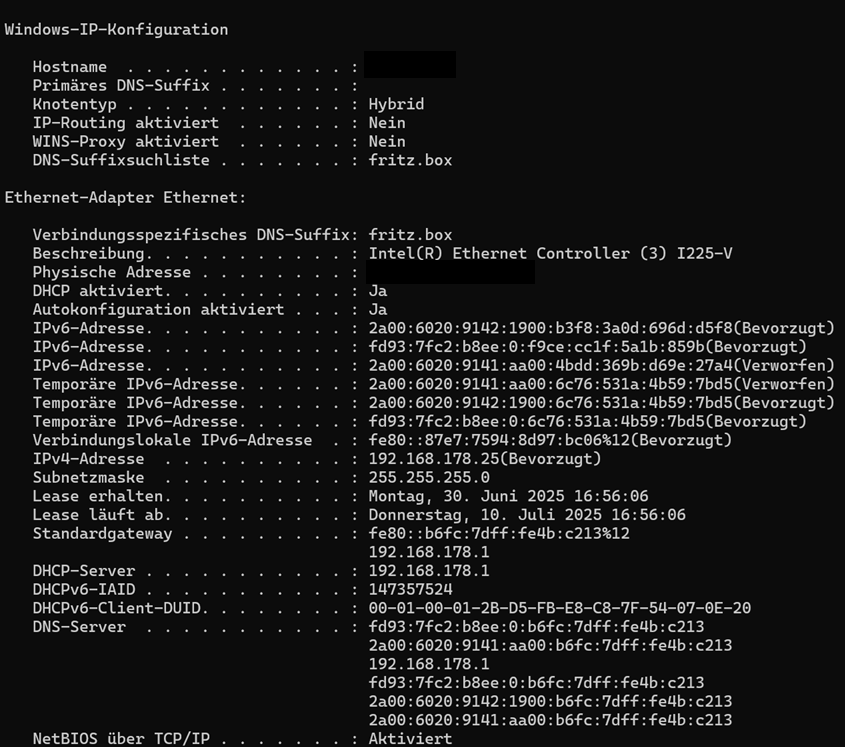Click the DHCP aktiviert Ja value
845x747 pixels.
coord(378,291)
